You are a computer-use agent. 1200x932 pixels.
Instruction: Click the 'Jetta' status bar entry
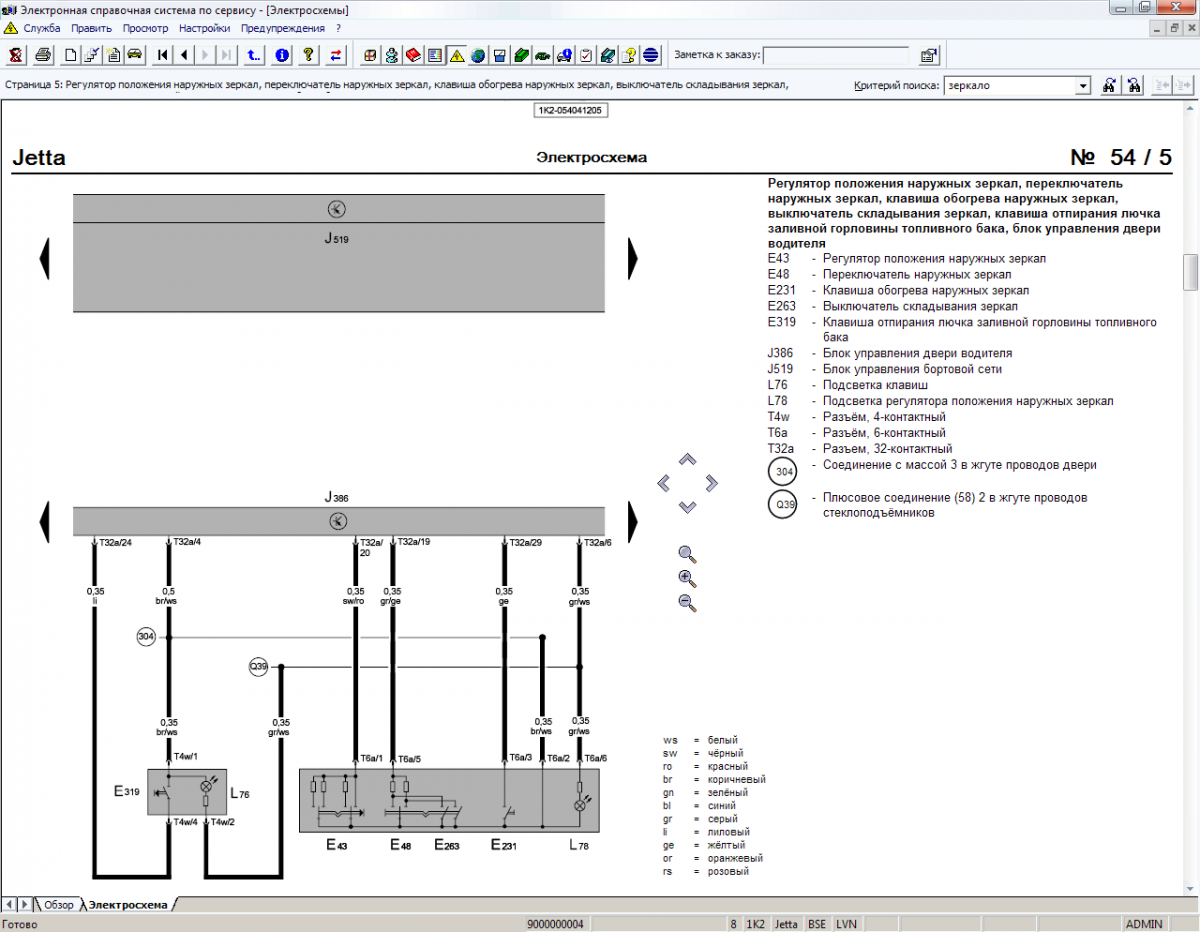787,924
